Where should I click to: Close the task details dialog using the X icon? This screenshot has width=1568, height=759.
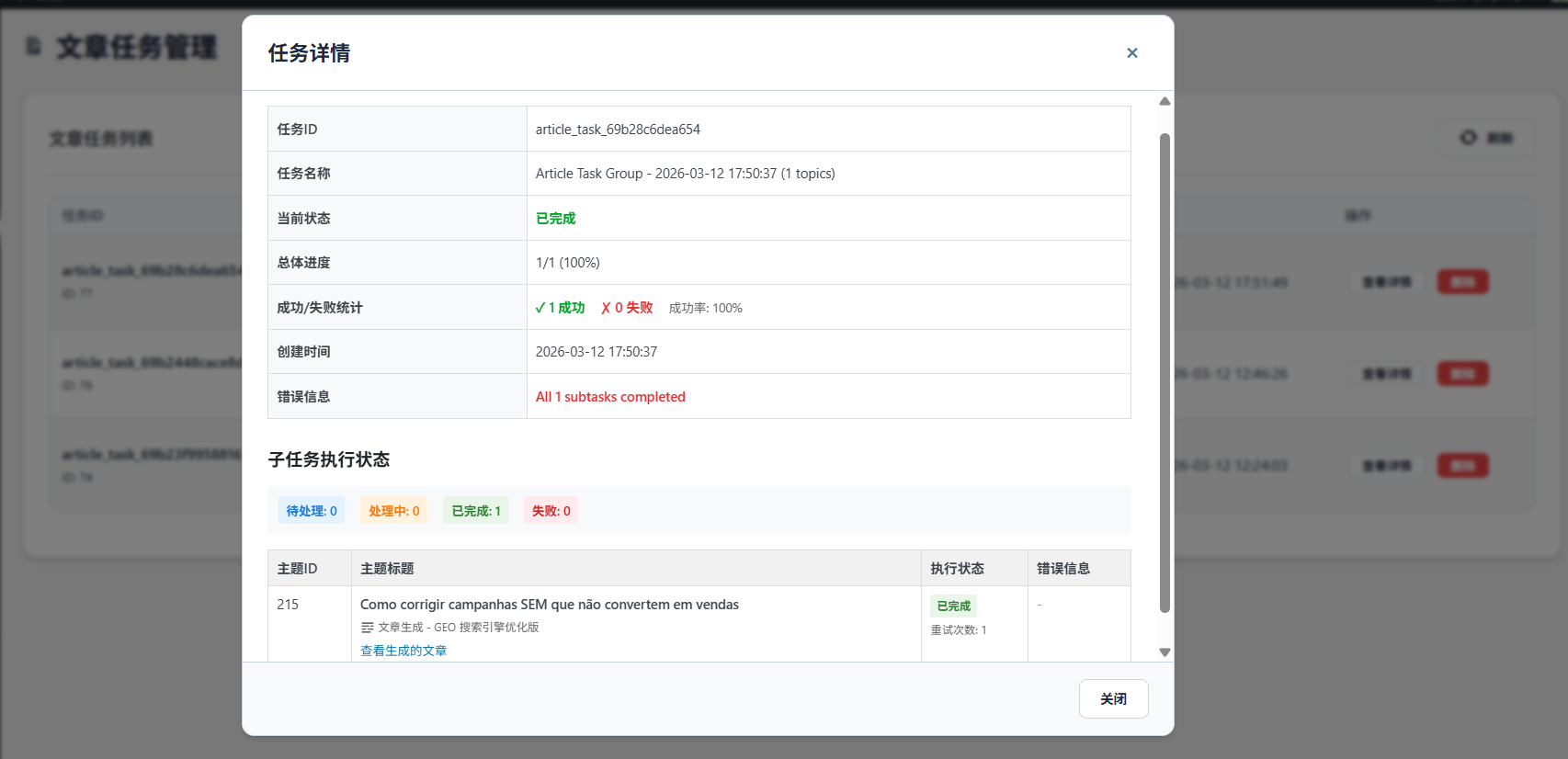click(1131, 53)
